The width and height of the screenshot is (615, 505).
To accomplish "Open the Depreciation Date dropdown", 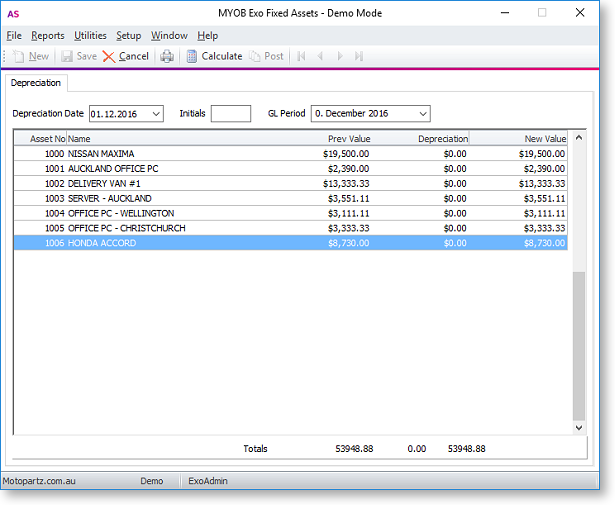I will pos(155,114).
